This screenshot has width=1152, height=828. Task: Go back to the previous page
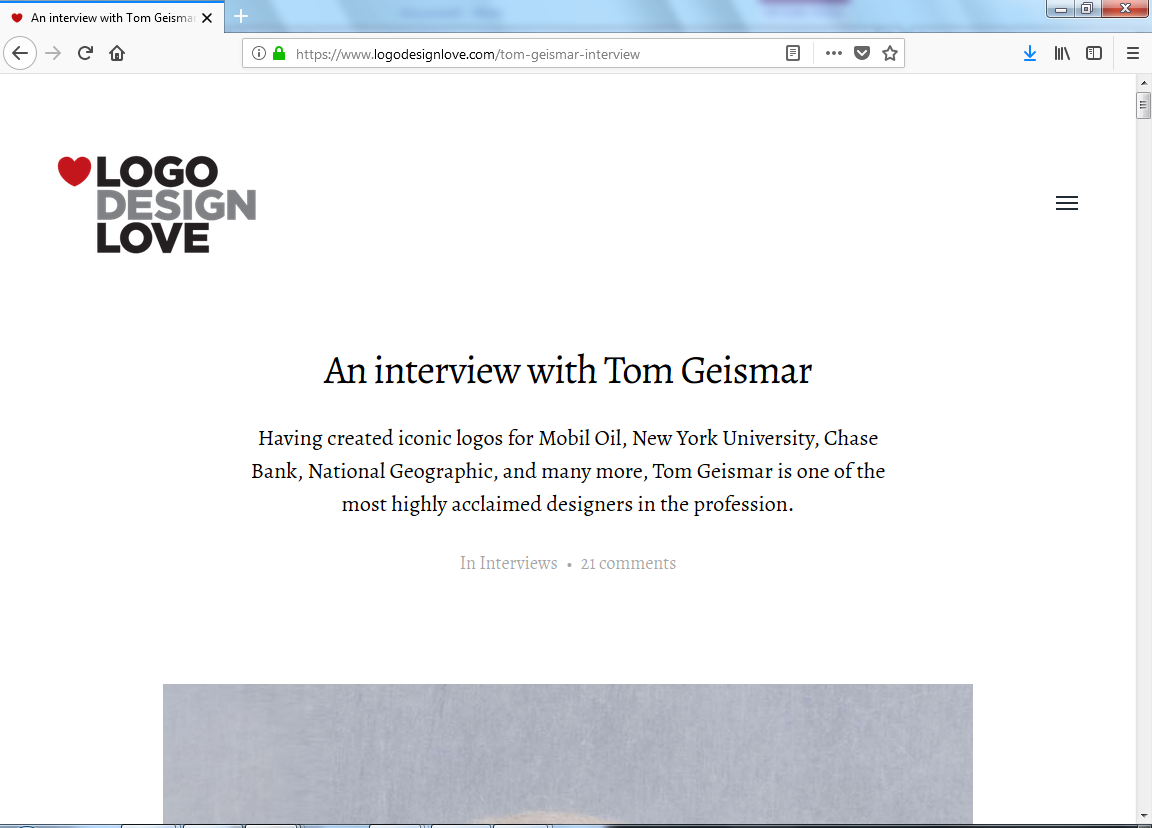20,54
